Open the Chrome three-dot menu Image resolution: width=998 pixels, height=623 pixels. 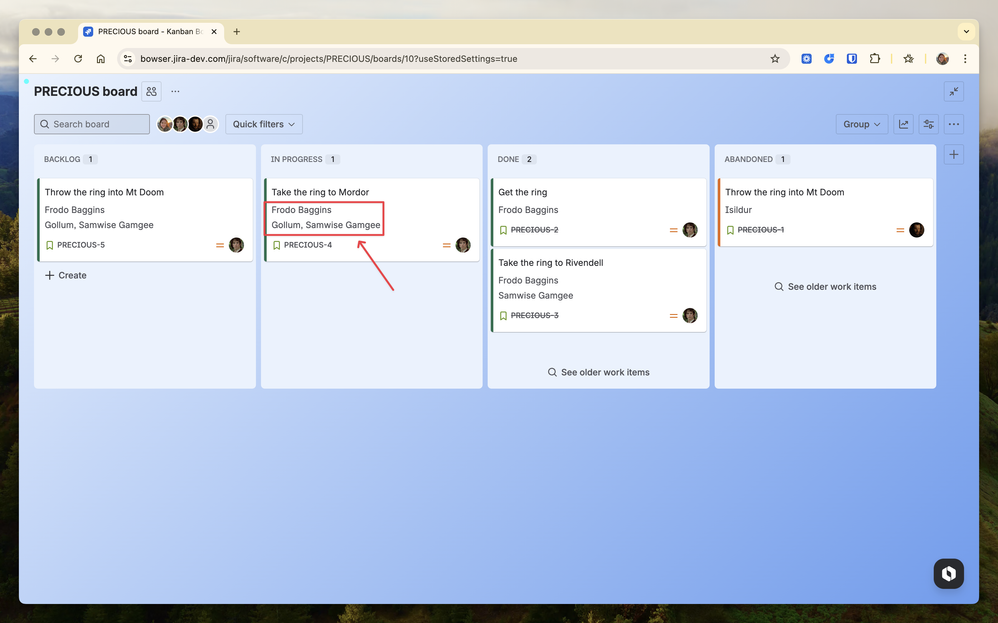coord(965,59)
